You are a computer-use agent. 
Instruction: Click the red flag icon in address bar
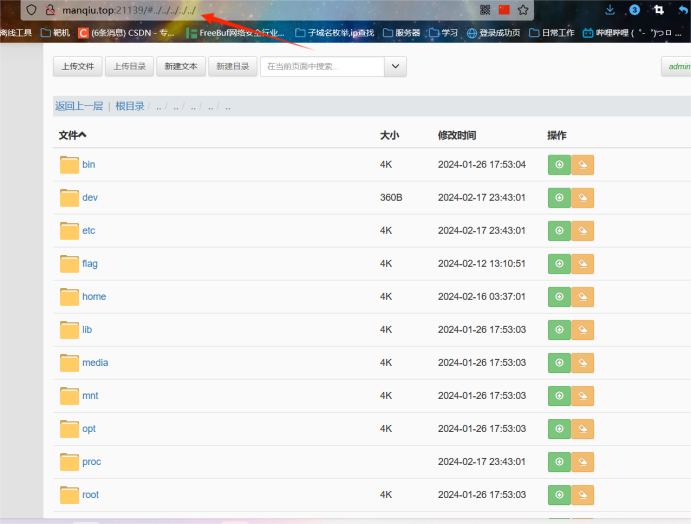(x=504, y=10)
